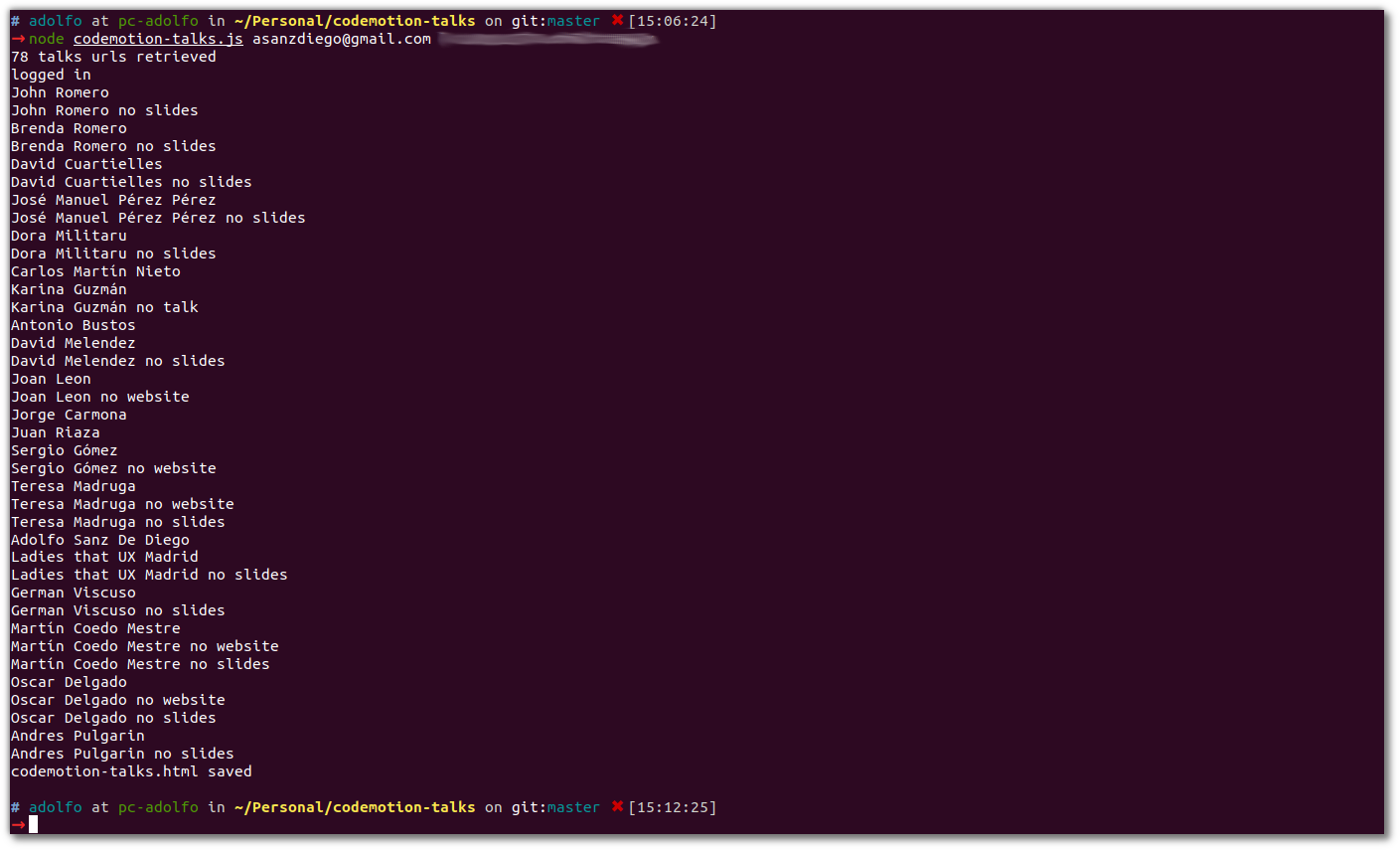Click the red X git status in the first prompt
Screen dimensions: 1400x850
coord(617,20)
